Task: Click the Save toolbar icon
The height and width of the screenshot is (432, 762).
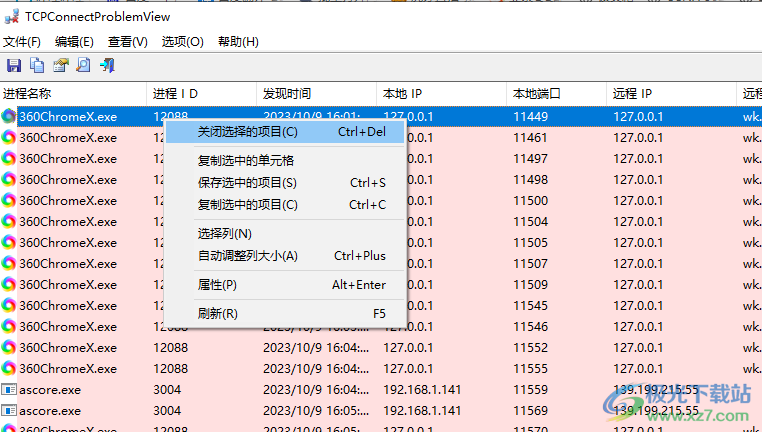Action: 14,65
